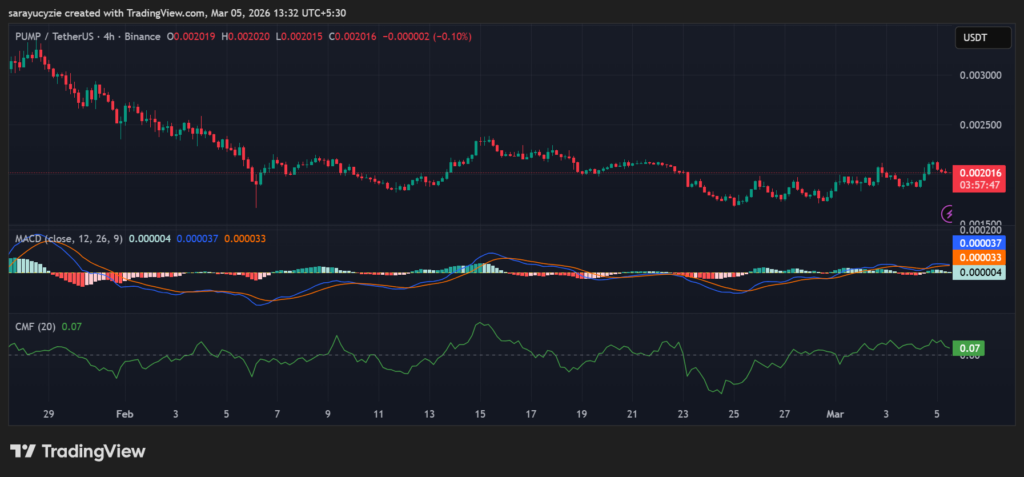Click the 15 date label on the time axis
Viewport: 1024px width, 477px height.
(480, 412)
